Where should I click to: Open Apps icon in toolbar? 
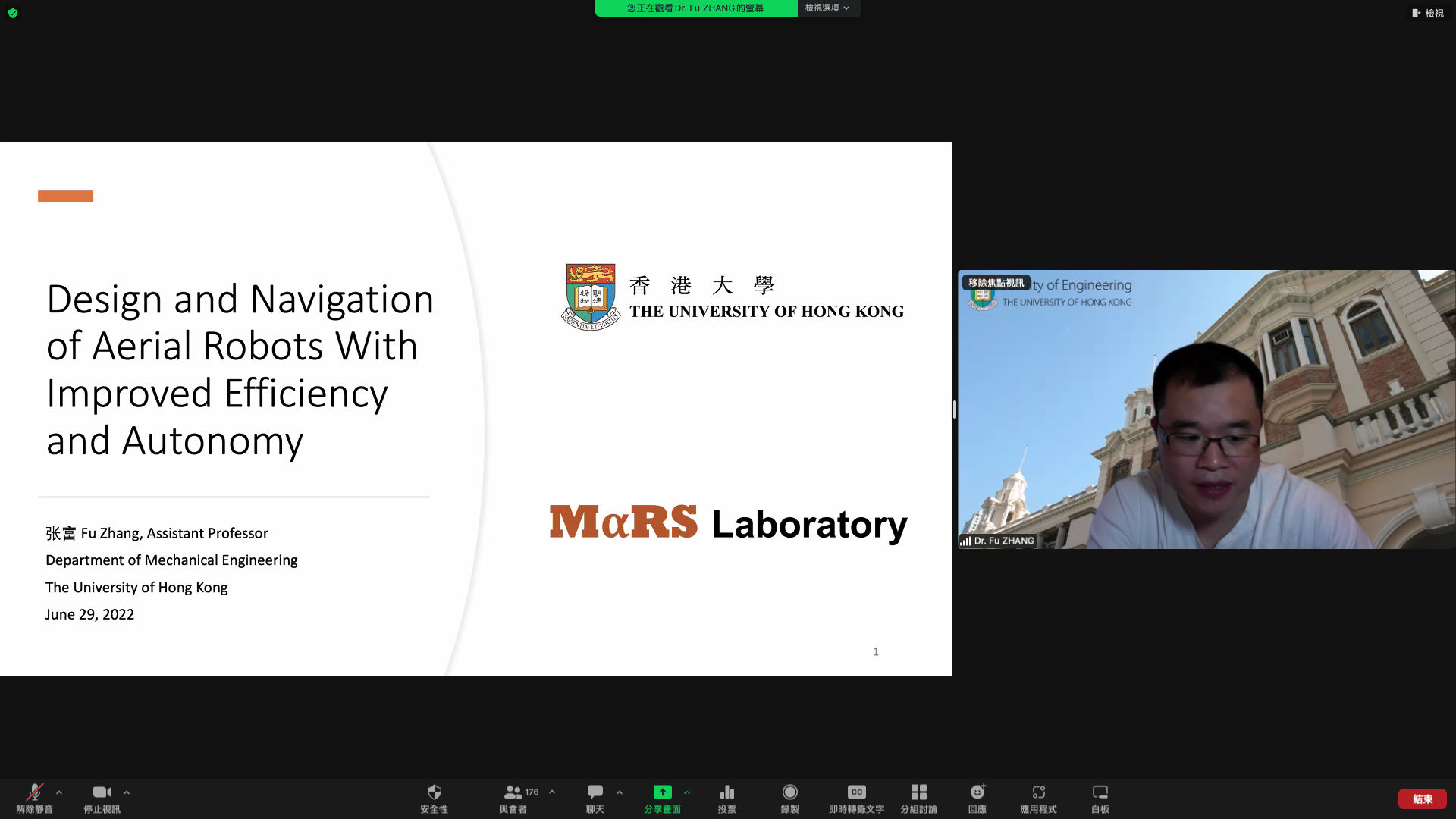point(1038,792)
